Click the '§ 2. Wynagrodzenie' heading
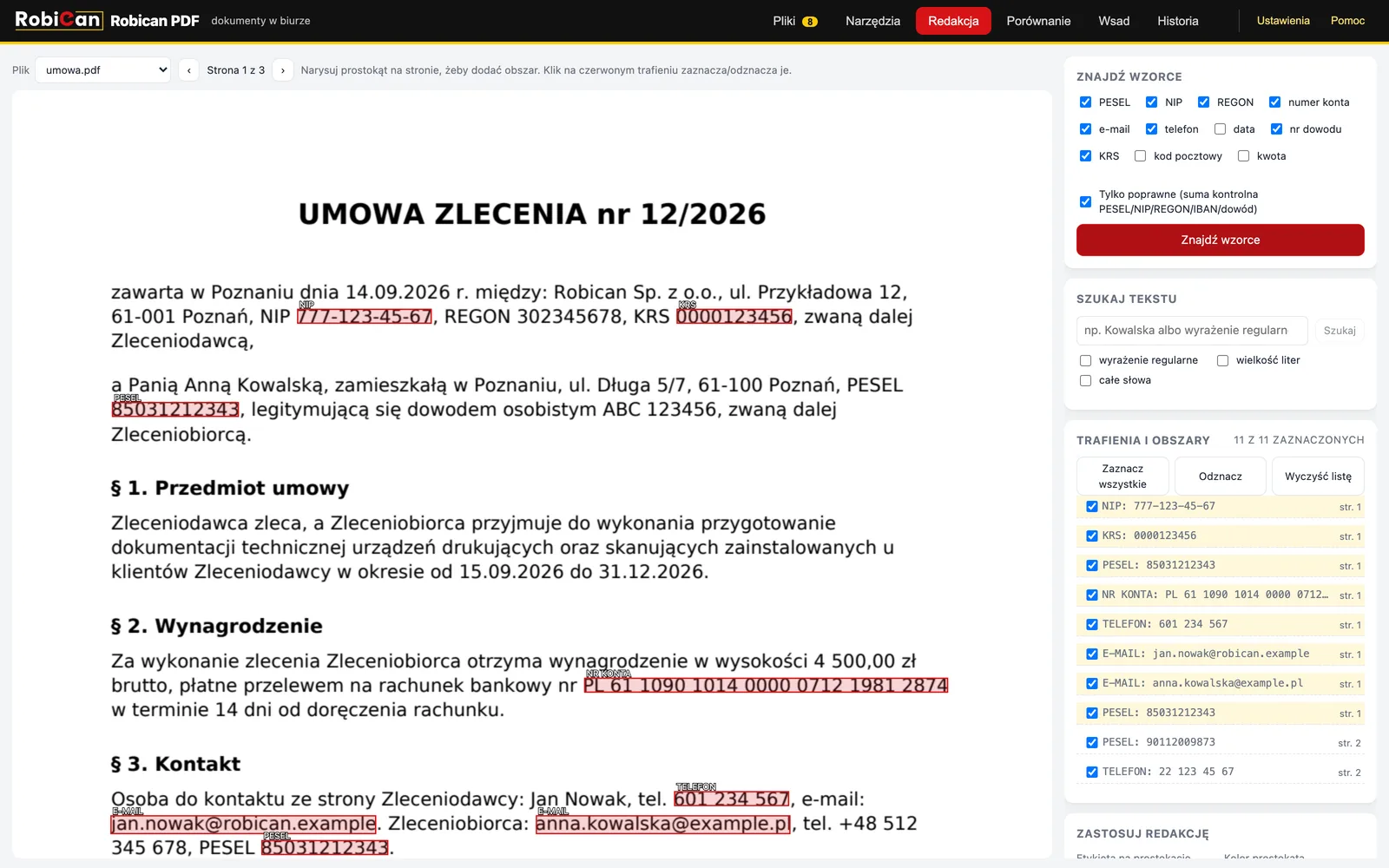 [217, 626]
